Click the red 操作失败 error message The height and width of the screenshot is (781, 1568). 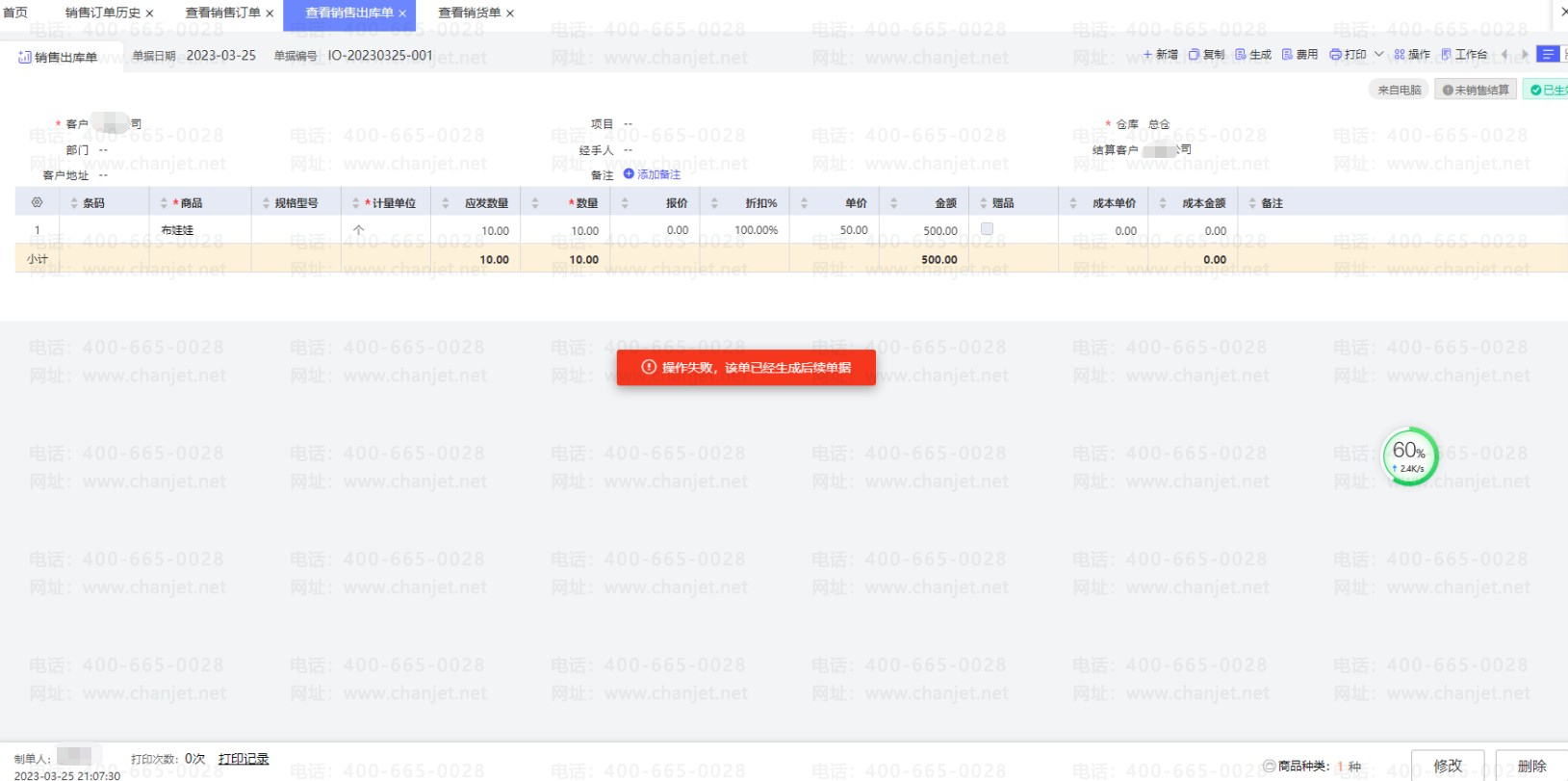click(x=746, y=367)
